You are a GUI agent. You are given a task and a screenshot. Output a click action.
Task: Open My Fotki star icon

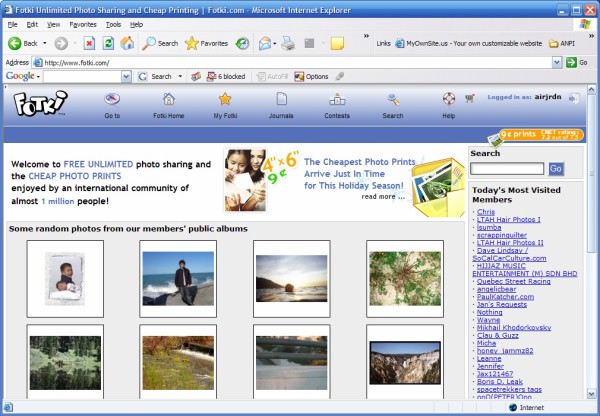[x=225, y=99]
